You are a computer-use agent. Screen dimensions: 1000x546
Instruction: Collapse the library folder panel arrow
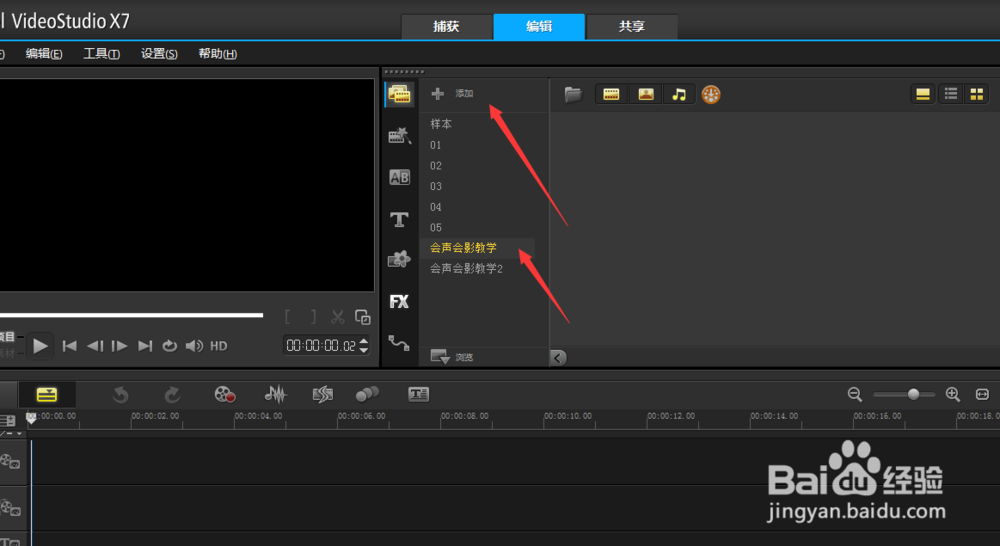click(x=557, y=358)
